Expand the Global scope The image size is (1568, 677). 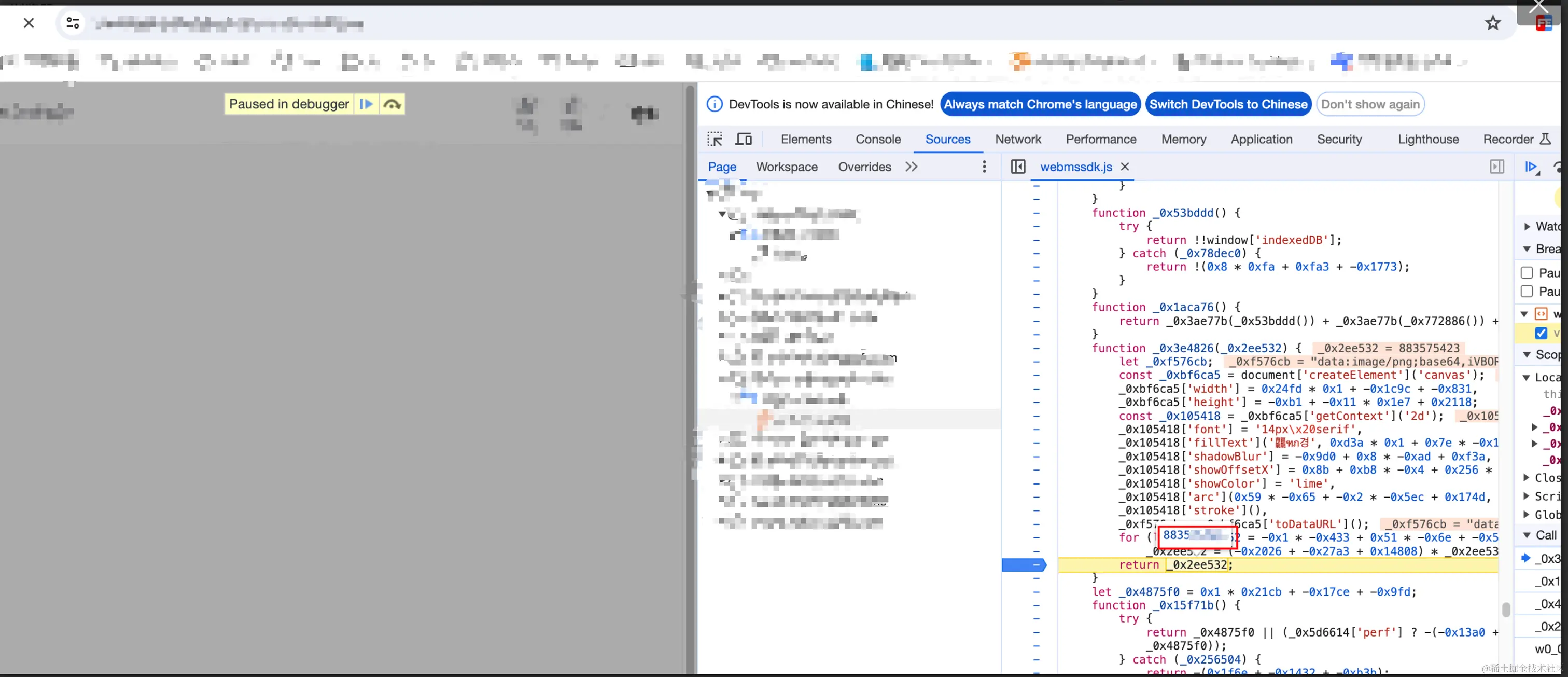1527,515
